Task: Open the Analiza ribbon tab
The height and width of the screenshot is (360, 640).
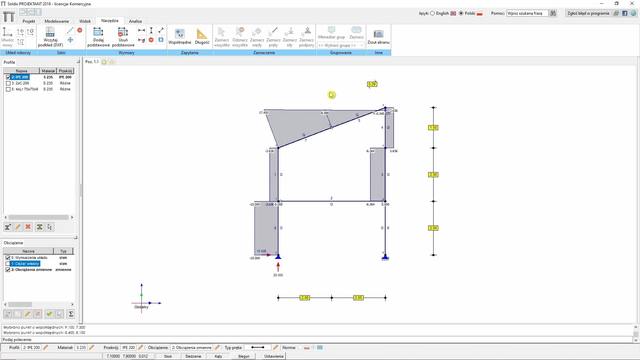Action: click(x=136, y=21)
